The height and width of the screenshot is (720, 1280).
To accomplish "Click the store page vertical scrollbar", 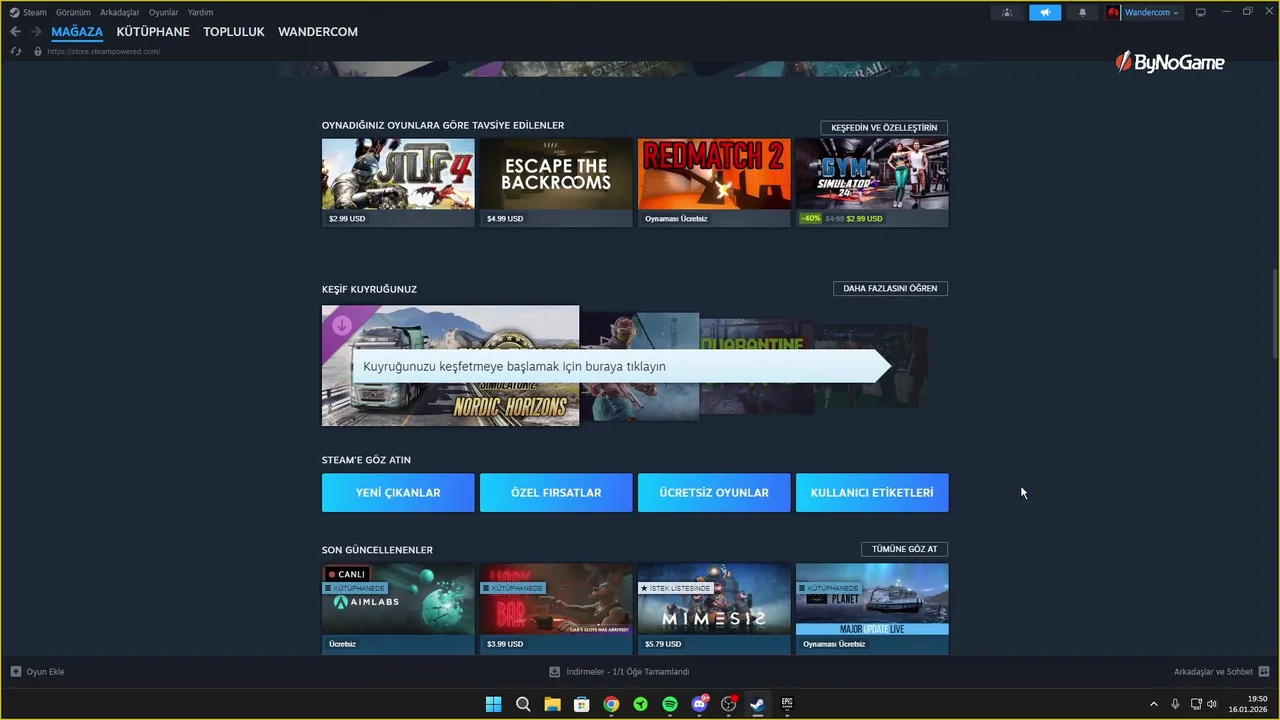I will click(1274, 313).
